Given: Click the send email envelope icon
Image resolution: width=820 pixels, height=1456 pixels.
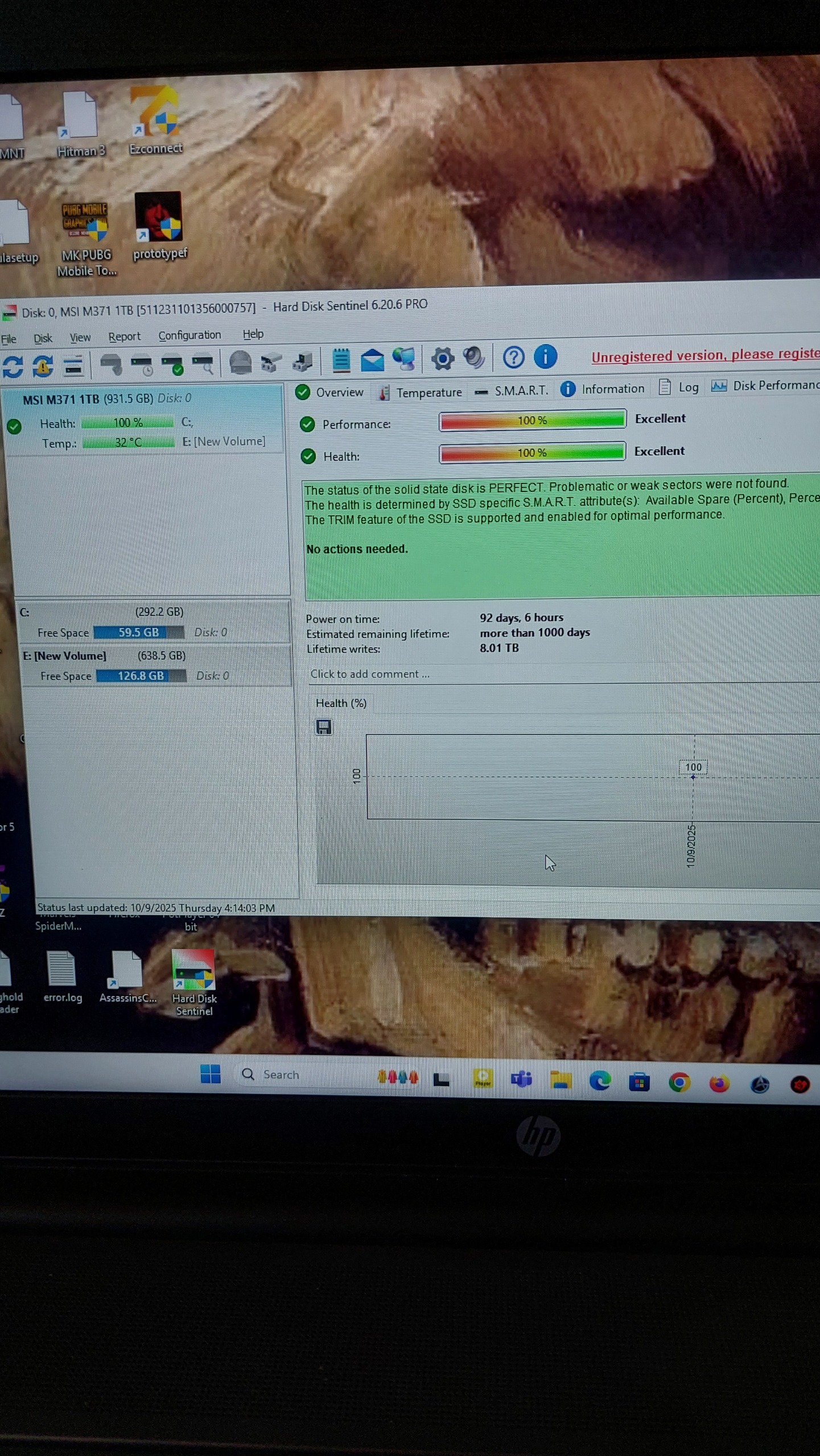Looking at the screenshot, I should (372, 361).
